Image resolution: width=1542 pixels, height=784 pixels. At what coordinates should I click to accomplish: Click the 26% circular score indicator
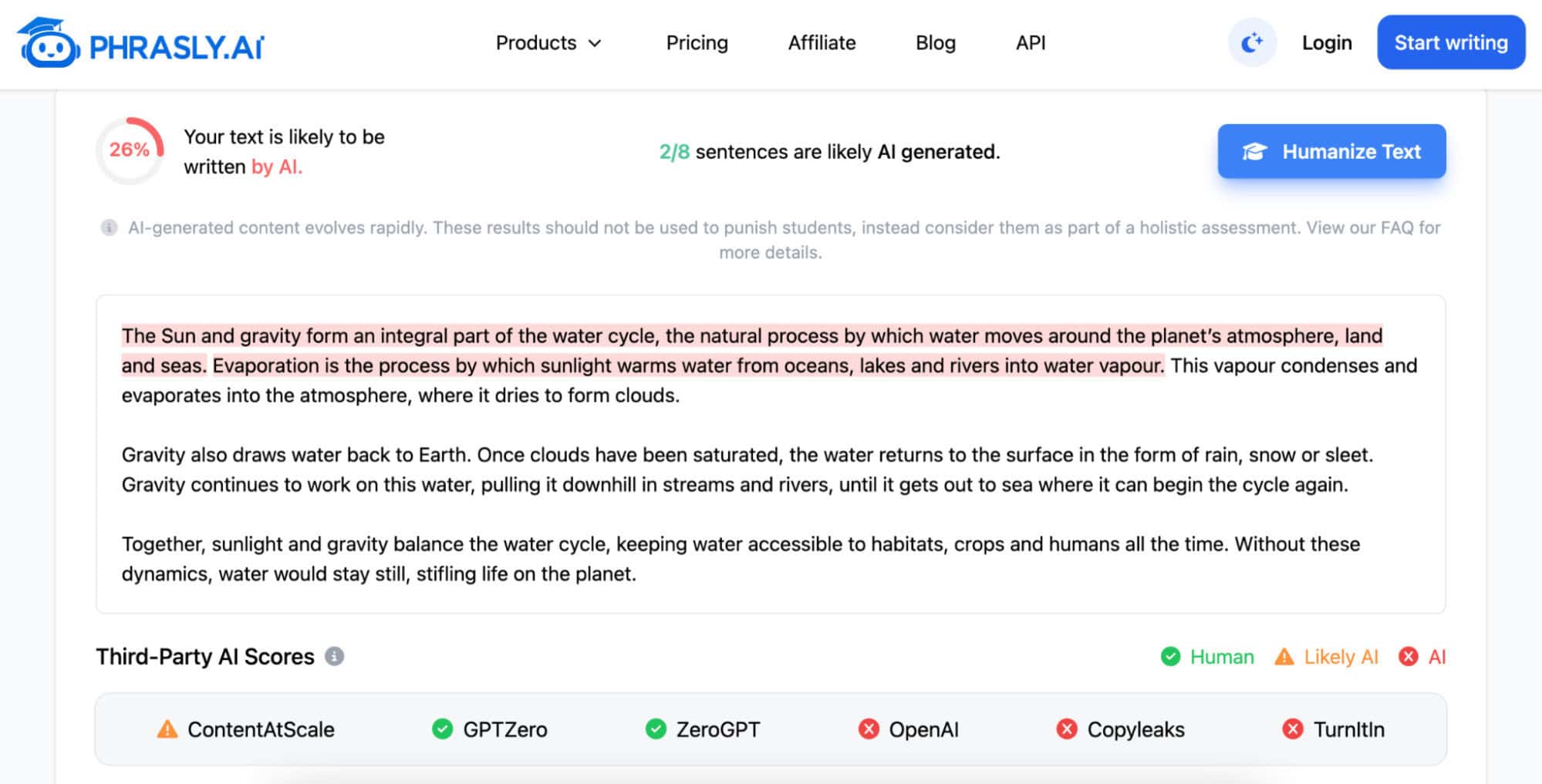(x=130, y=150)
